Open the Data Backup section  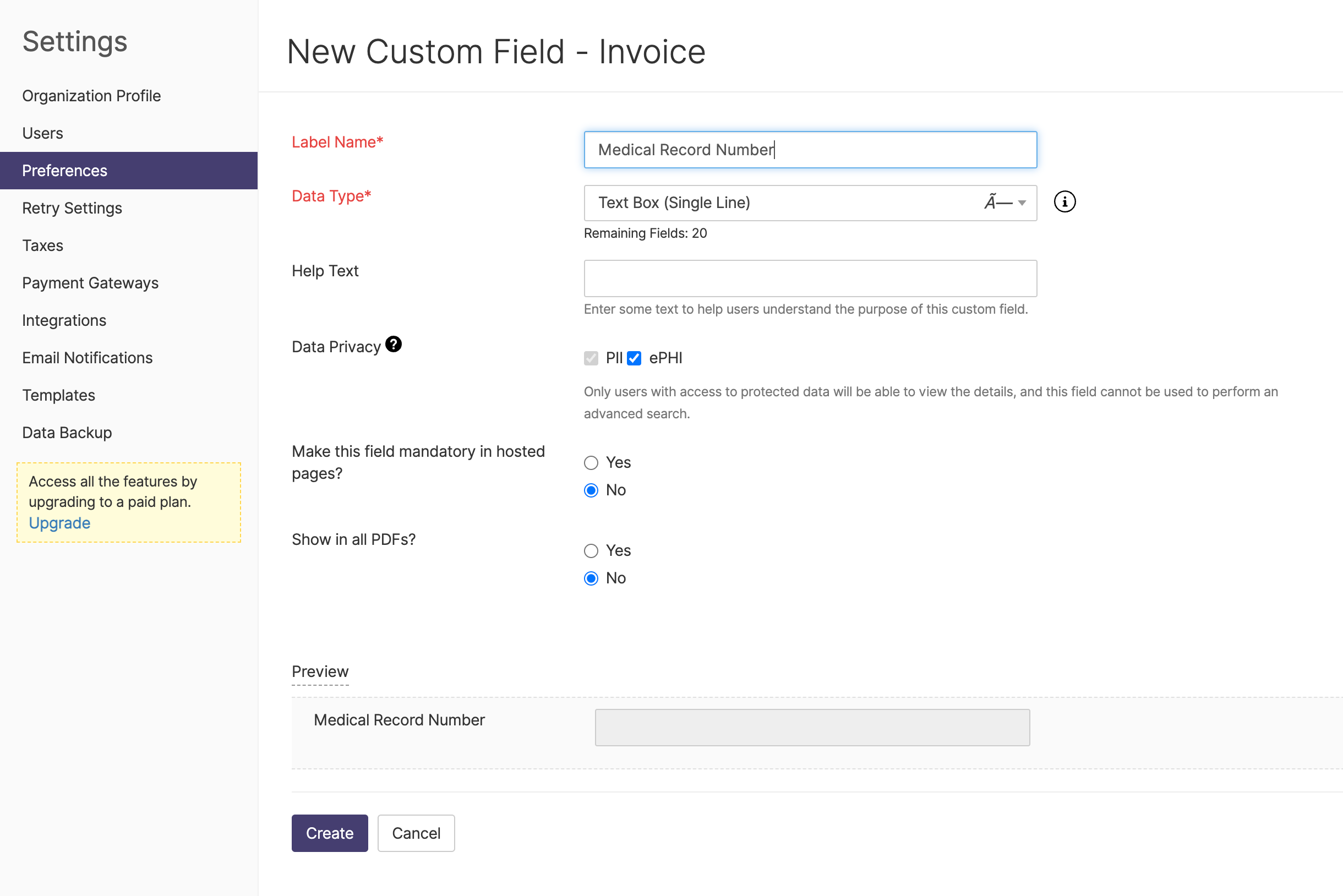pyautogui.click(x=67, y=433)
